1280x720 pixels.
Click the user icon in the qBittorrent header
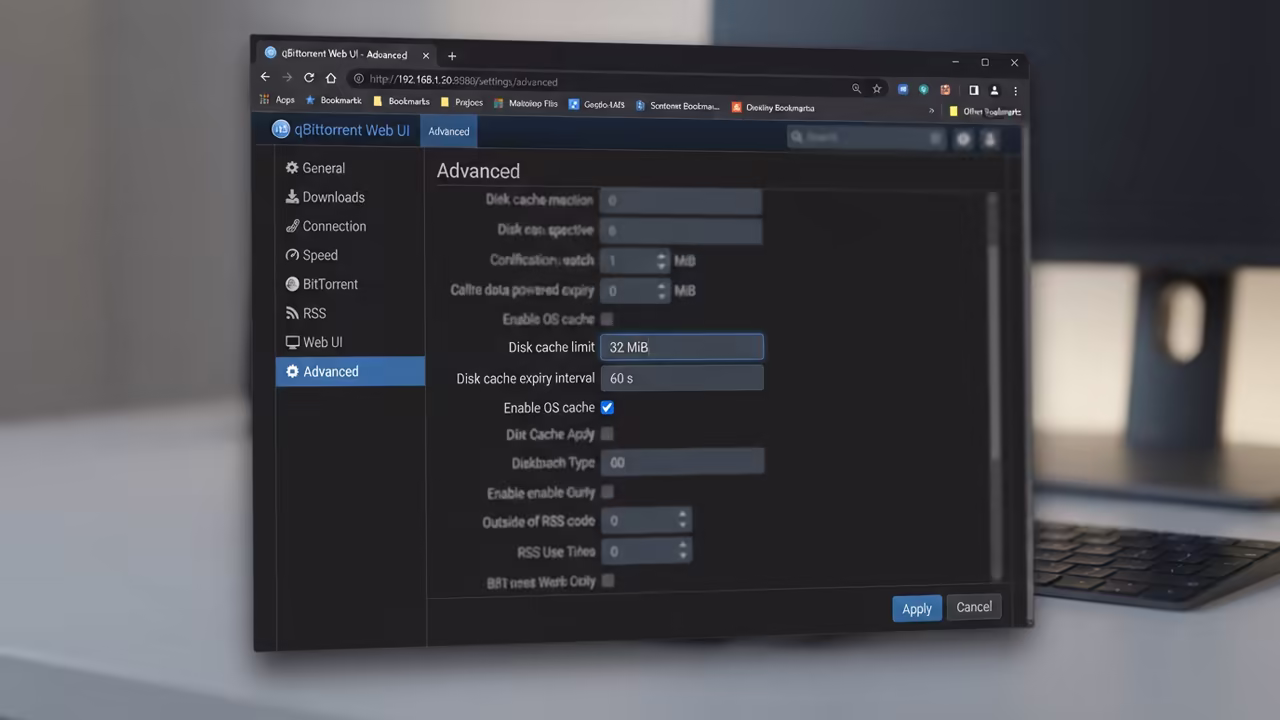(x=990, y=140)
